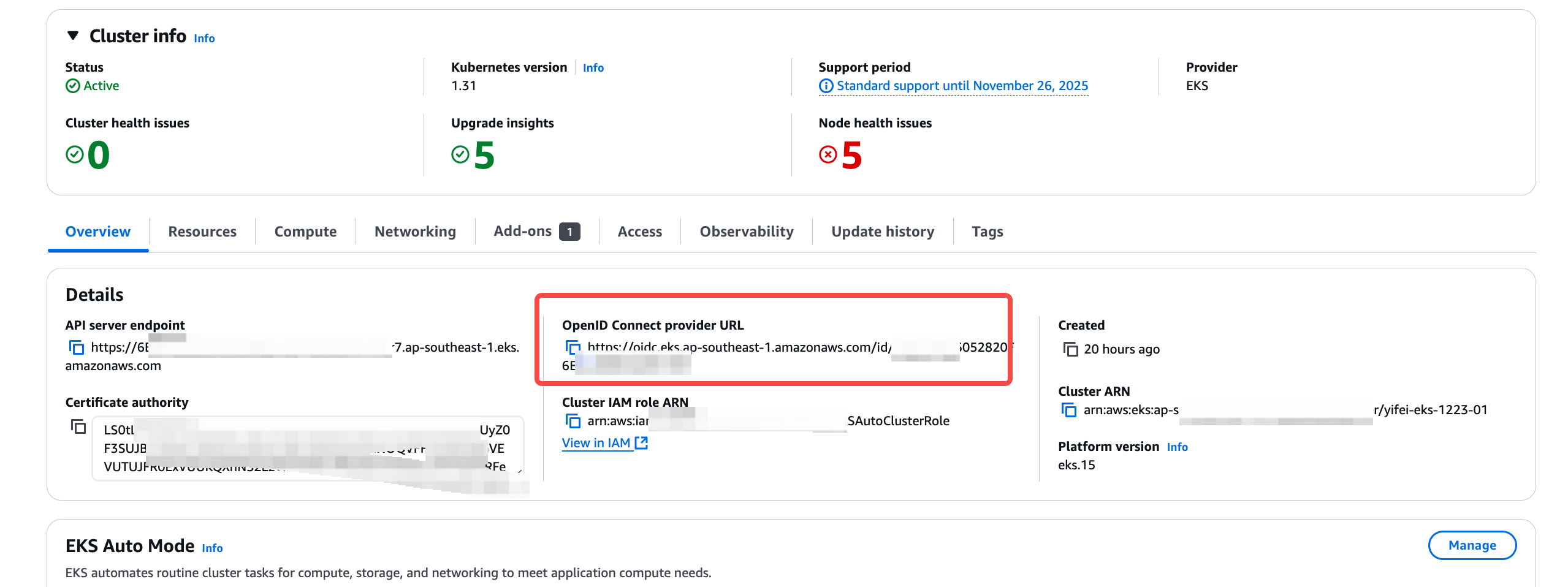Open Info link beside Cluster info
The width and height of the screenshot is (1568, 587).
[204, 38]
